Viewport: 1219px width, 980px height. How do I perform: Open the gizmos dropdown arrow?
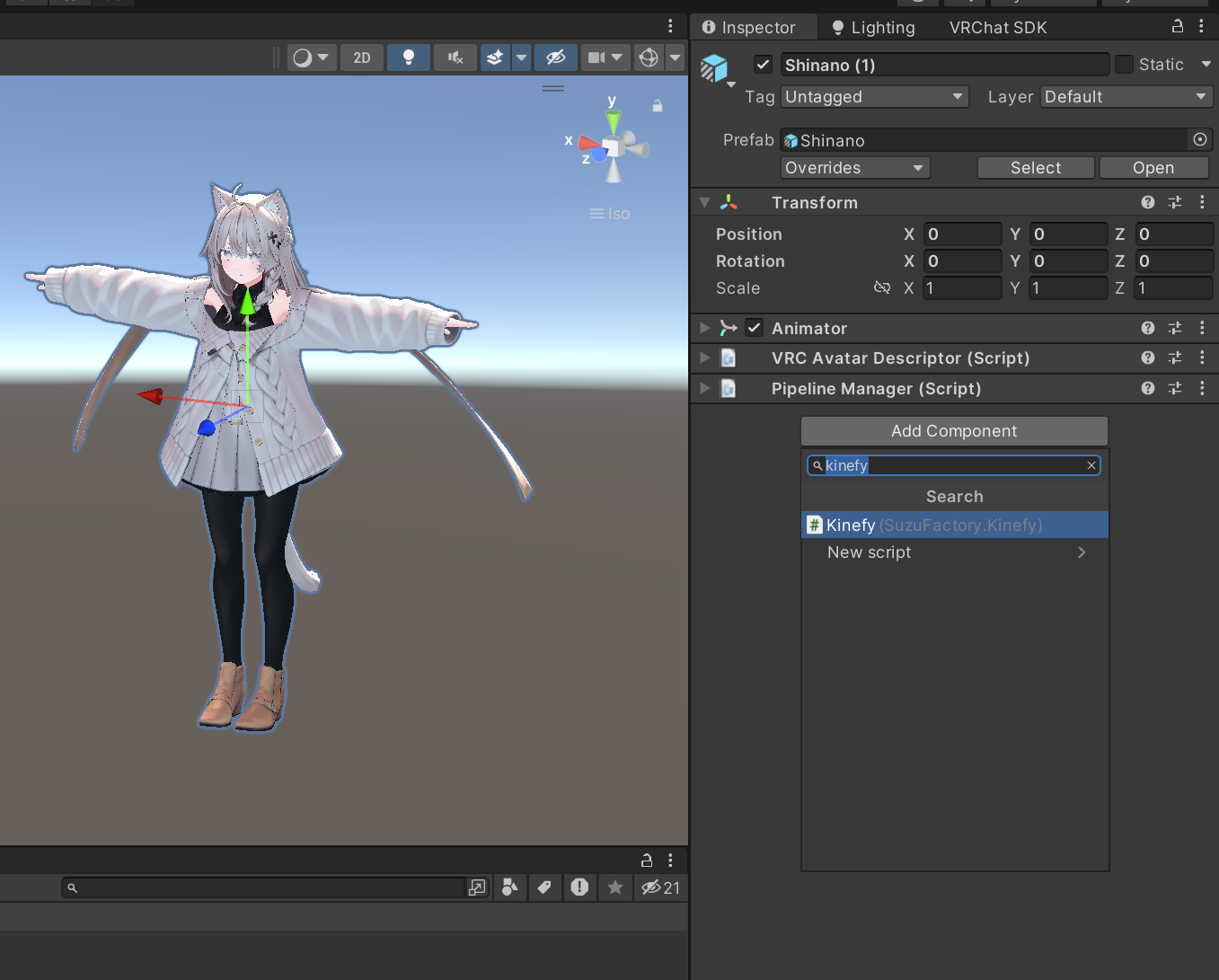[675, 57]
